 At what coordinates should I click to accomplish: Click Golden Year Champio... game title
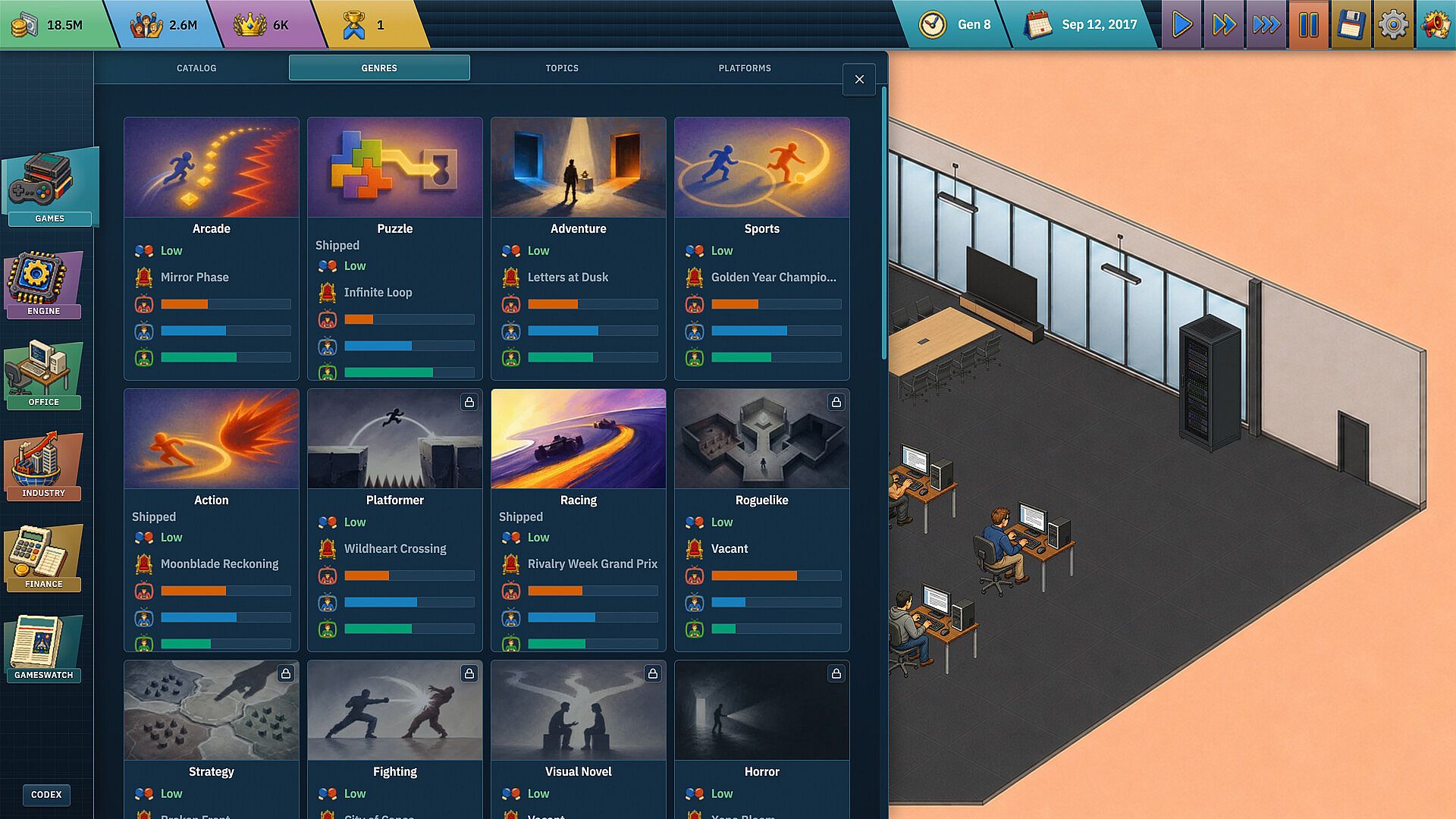(773, 278)
